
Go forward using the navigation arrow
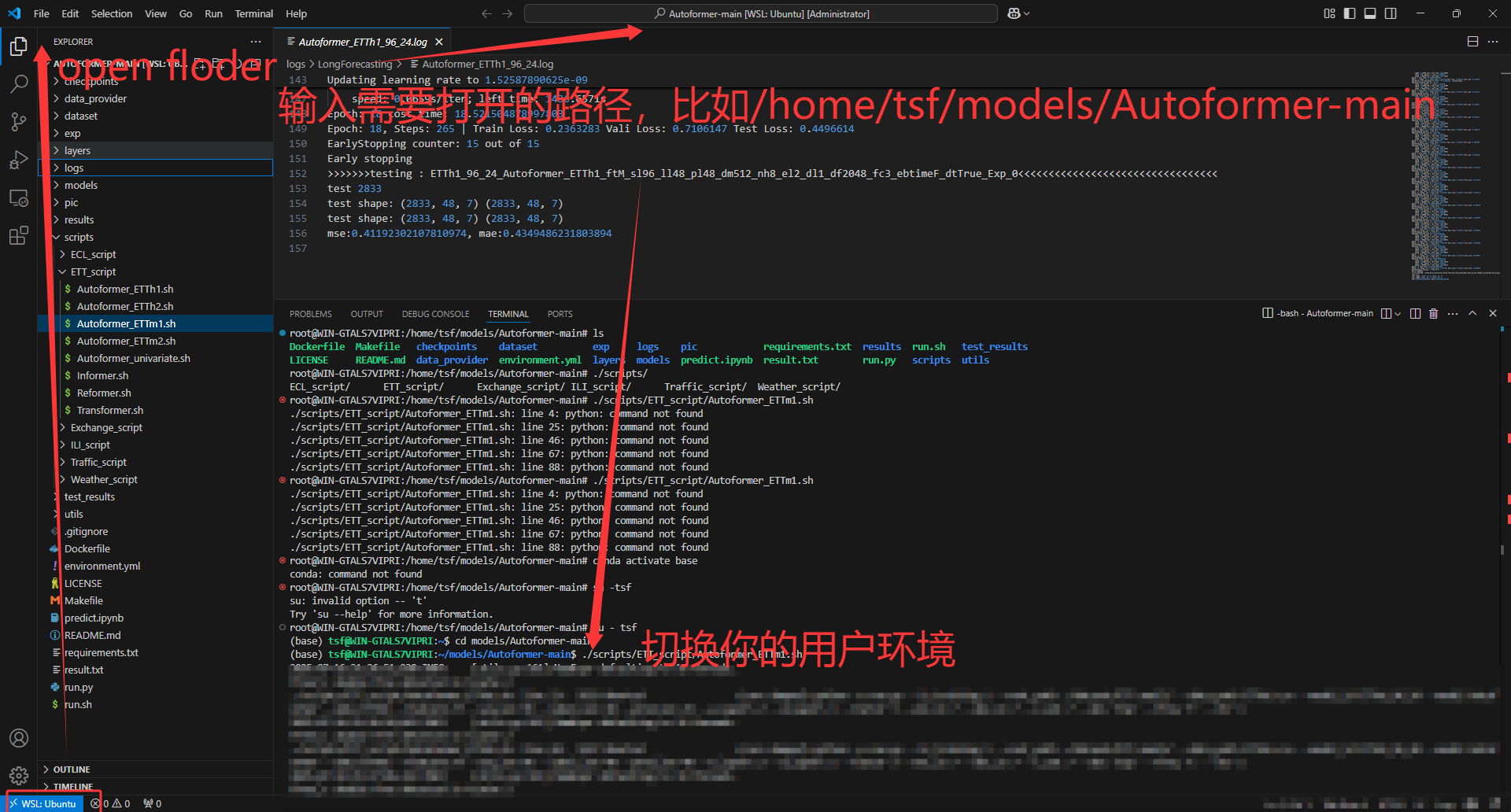[507, 13]
